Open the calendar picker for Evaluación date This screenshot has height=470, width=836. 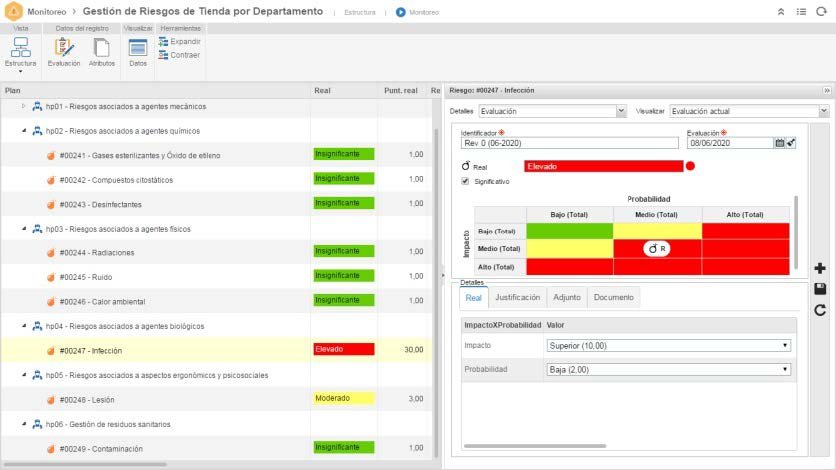tap(779, 143)
